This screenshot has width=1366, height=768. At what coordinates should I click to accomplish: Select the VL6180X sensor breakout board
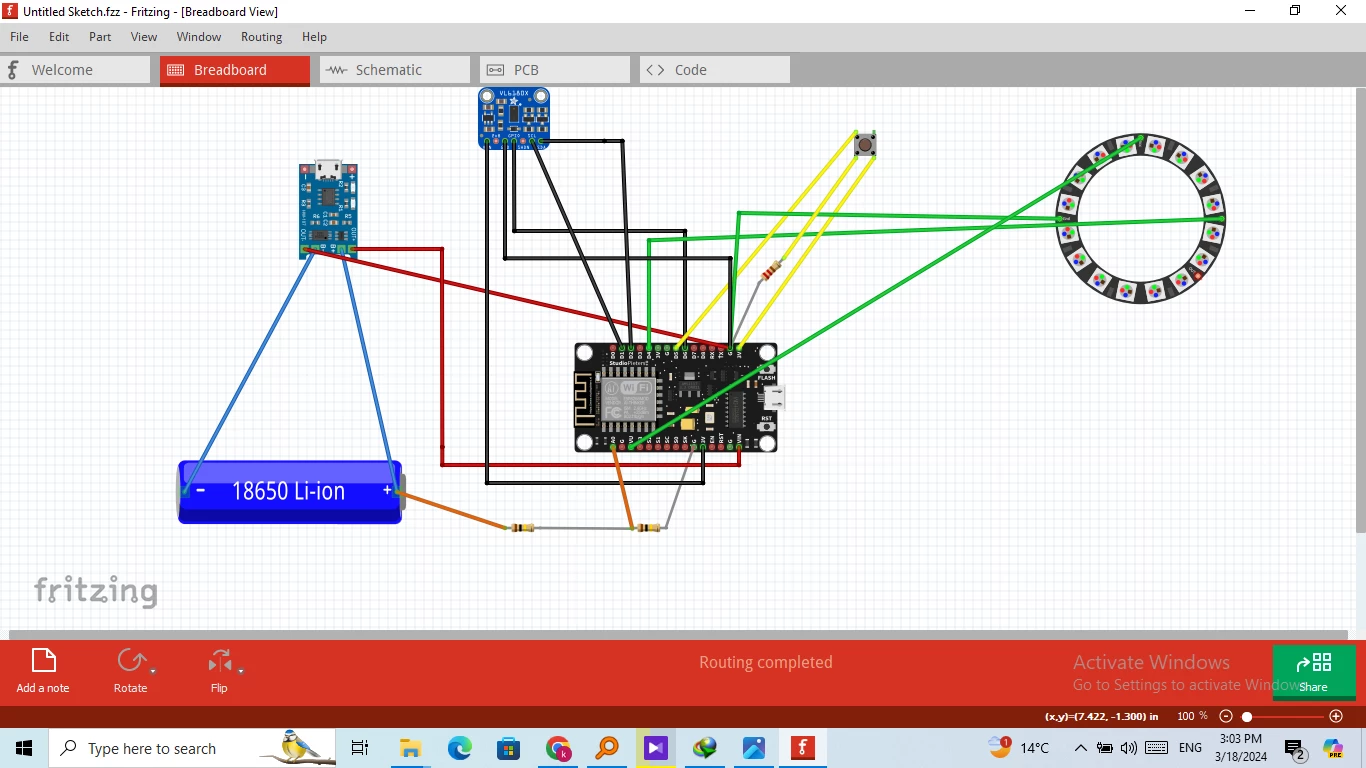[514, 118]
